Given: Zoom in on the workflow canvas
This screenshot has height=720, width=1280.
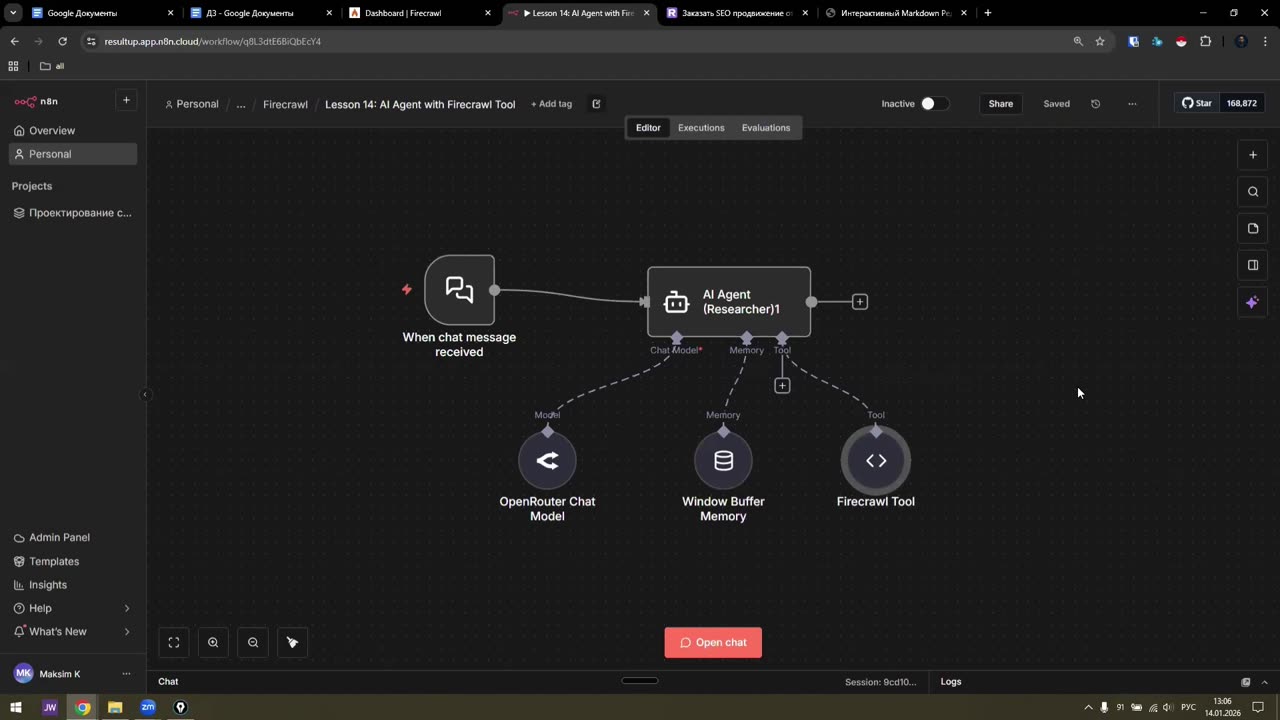Looking at the screenshot, I should (213, 643).
